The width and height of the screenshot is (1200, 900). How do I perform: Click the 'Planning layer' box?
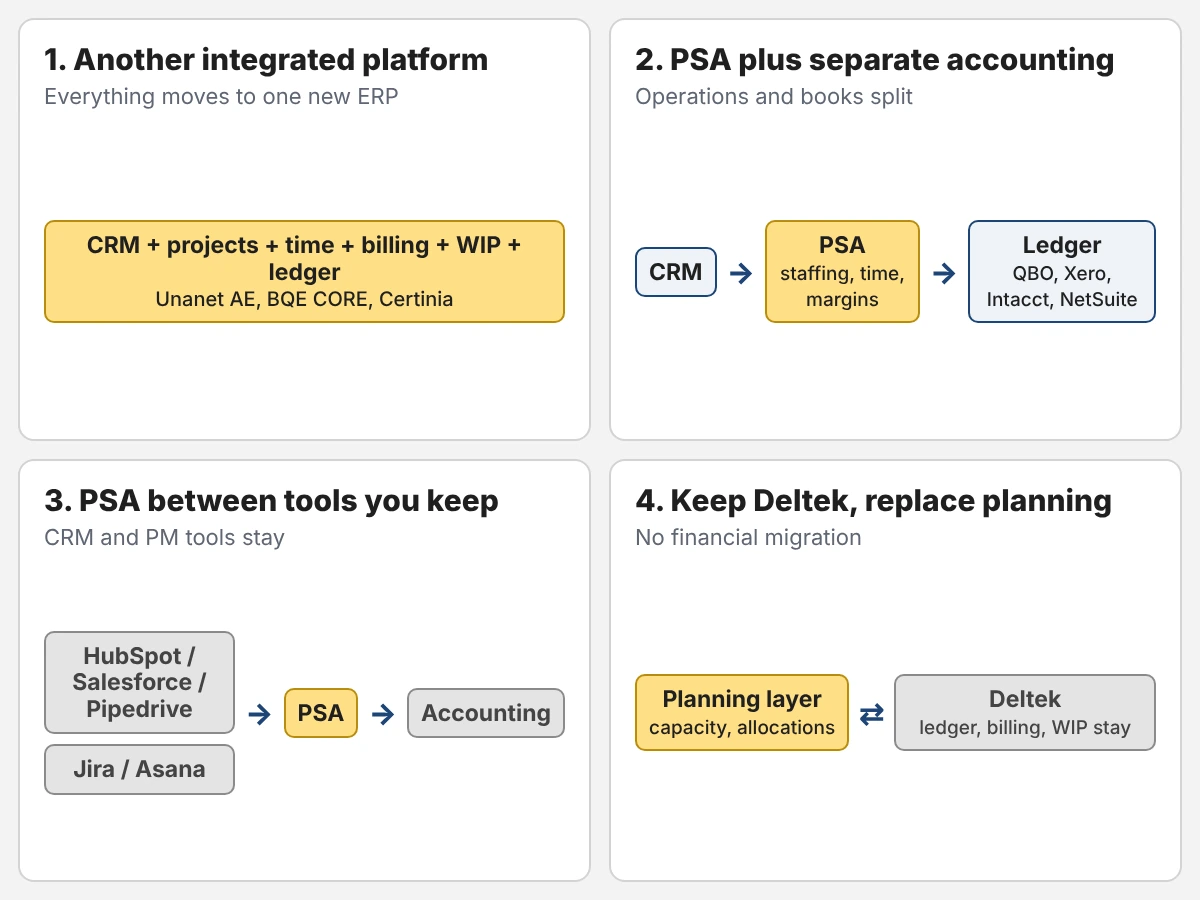click(x=742, y=712)
